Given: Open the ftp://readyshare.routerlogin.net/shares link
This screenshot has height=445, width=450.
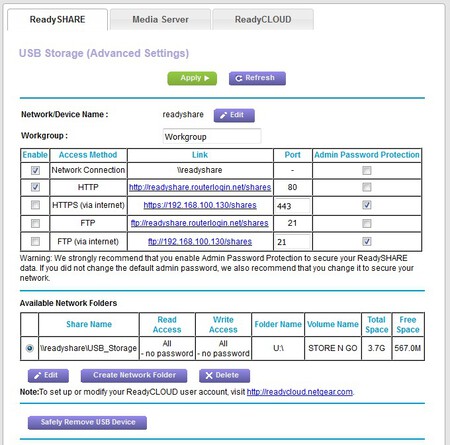Looking at the screenshot, I should (200, 223).
